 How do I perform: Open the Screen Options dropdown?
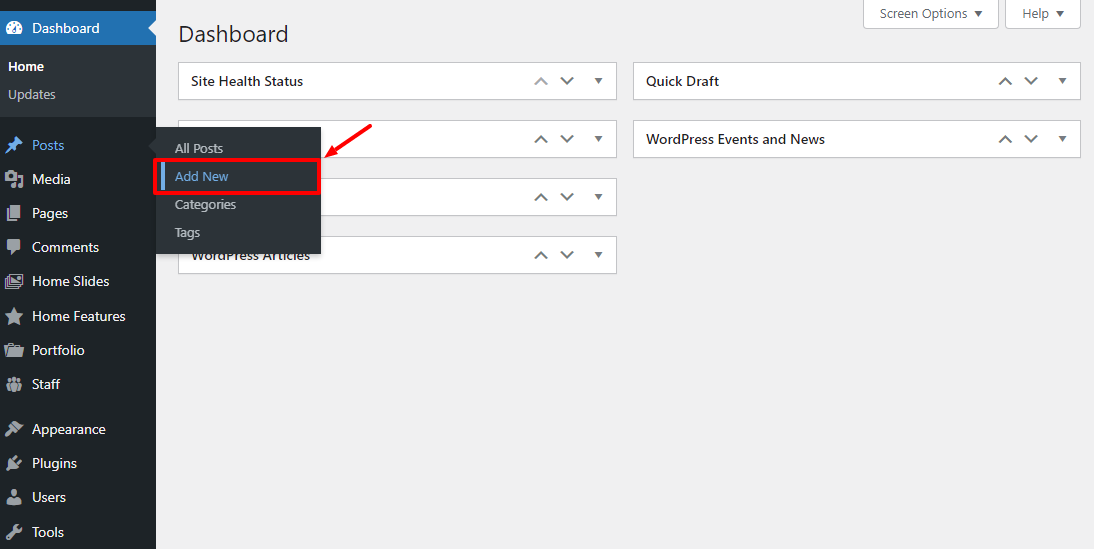931,14
